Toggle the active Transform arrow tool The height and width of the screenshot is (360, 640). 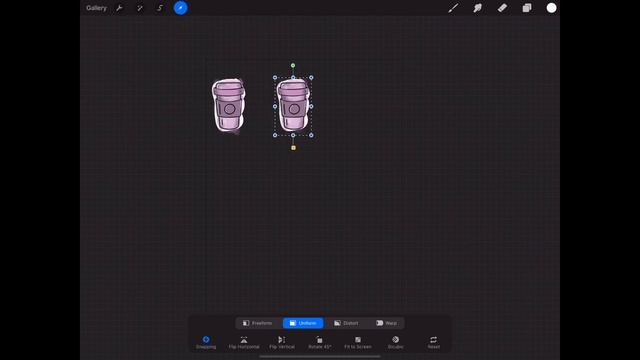180,8
